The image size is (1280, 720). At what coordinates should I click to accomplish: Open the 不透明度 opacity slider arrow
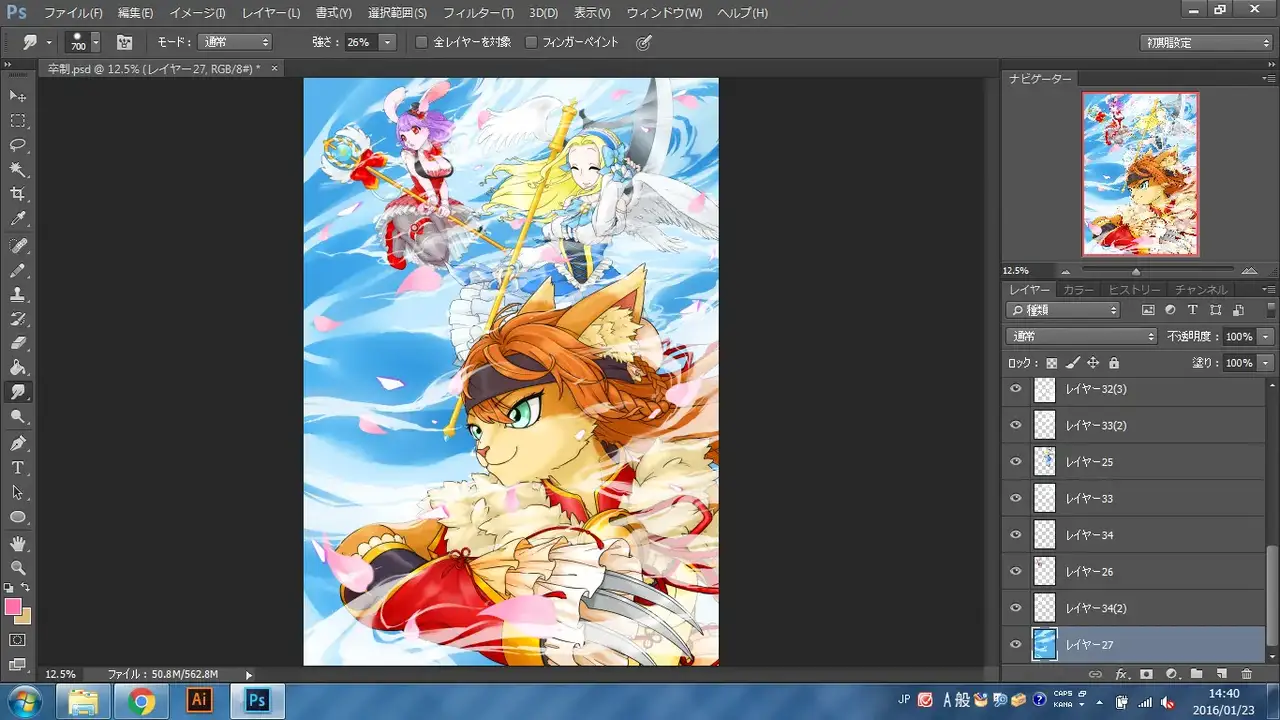click(1266, 337)
